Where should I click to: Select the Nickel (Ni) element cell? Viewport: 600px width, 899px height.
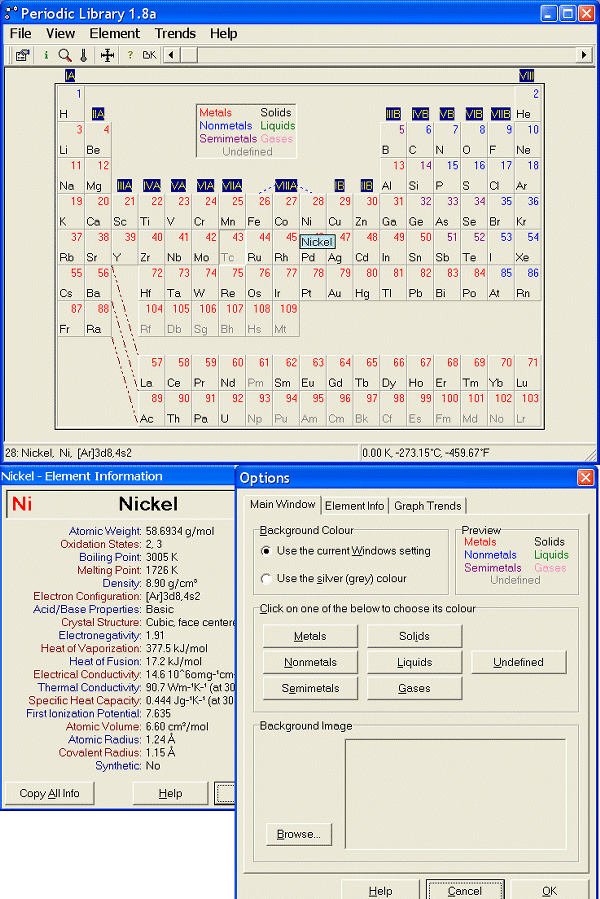tap(313, 212)
